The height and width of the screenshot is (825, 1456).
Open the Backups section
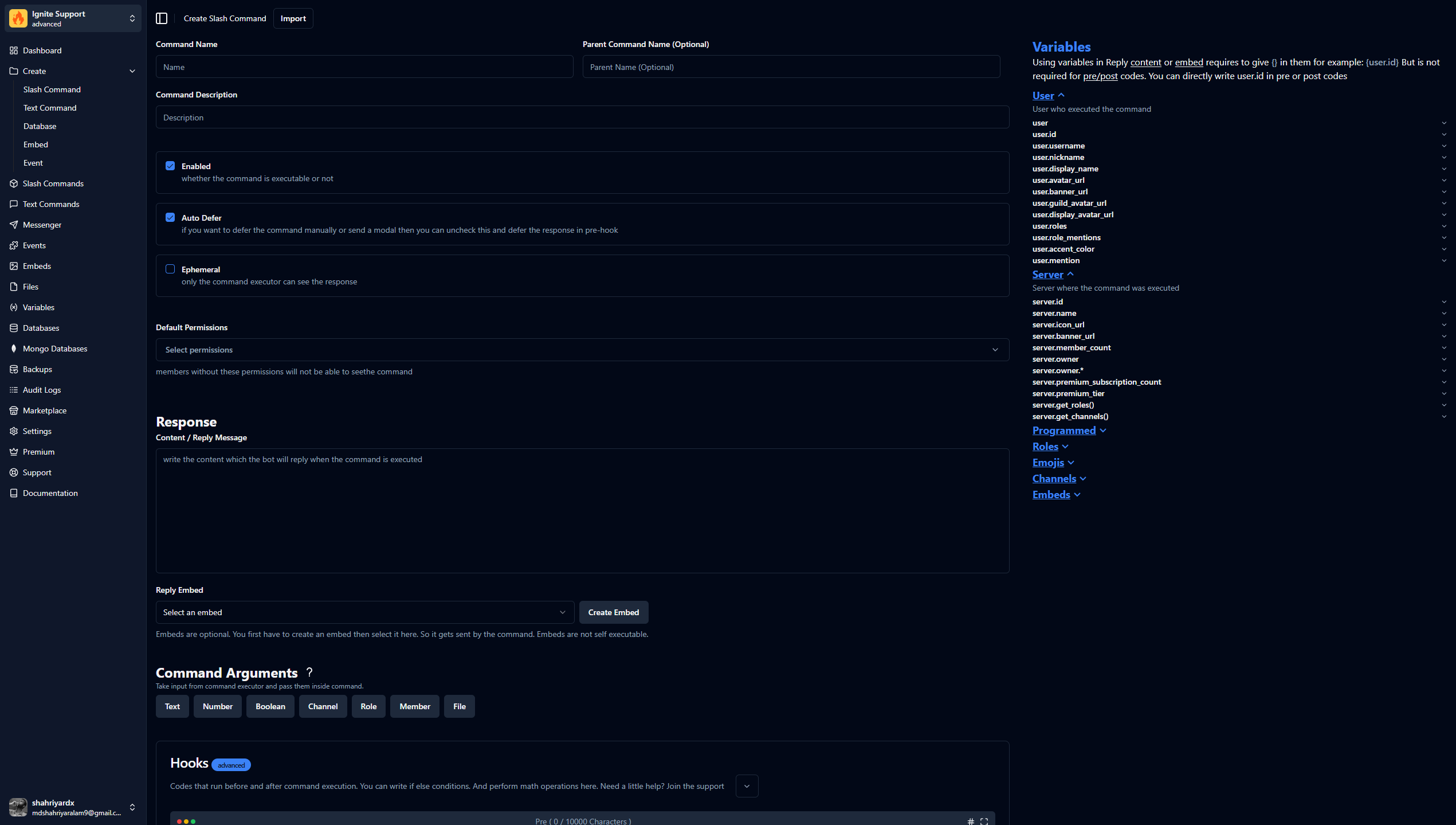[38, 369]
